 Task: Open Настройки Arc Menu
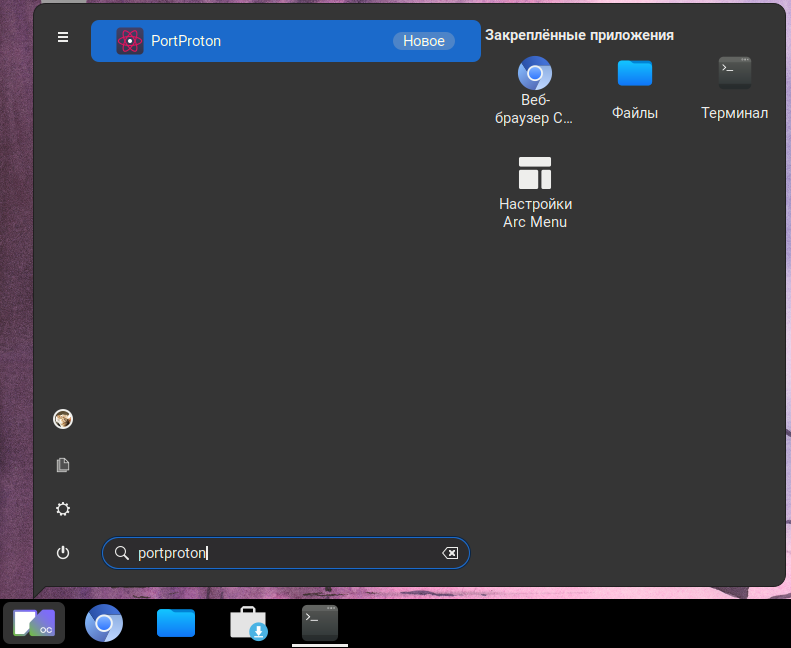pos(535,192)
